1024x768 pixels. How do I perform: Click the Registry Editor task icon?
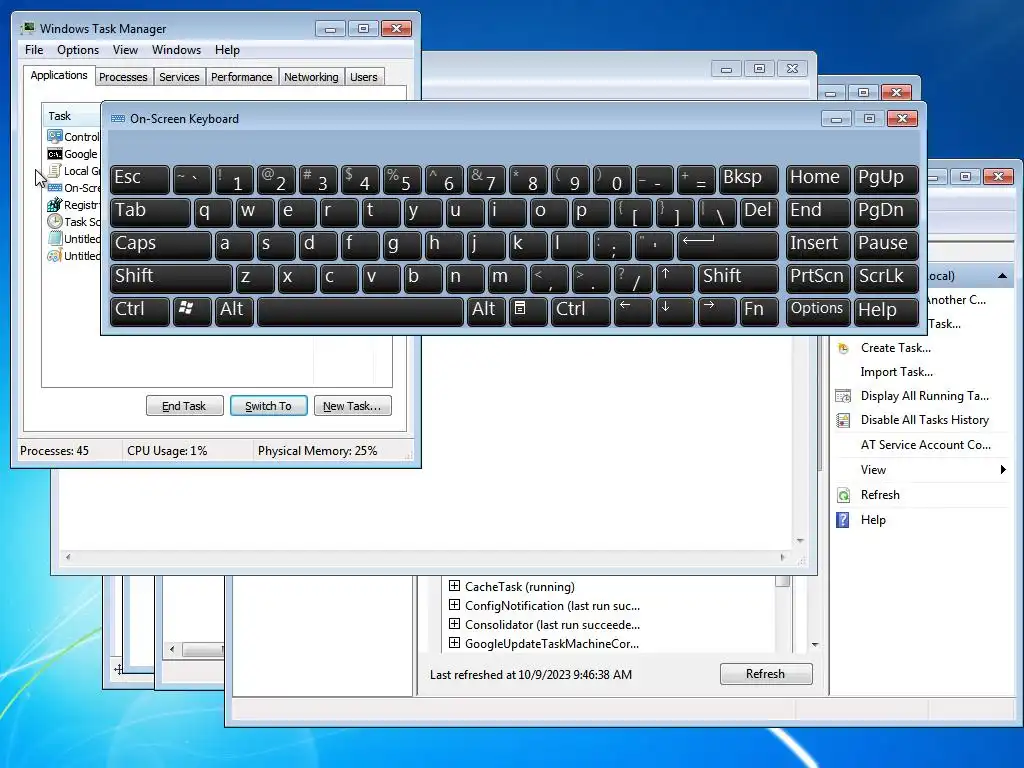coord(55,204)
